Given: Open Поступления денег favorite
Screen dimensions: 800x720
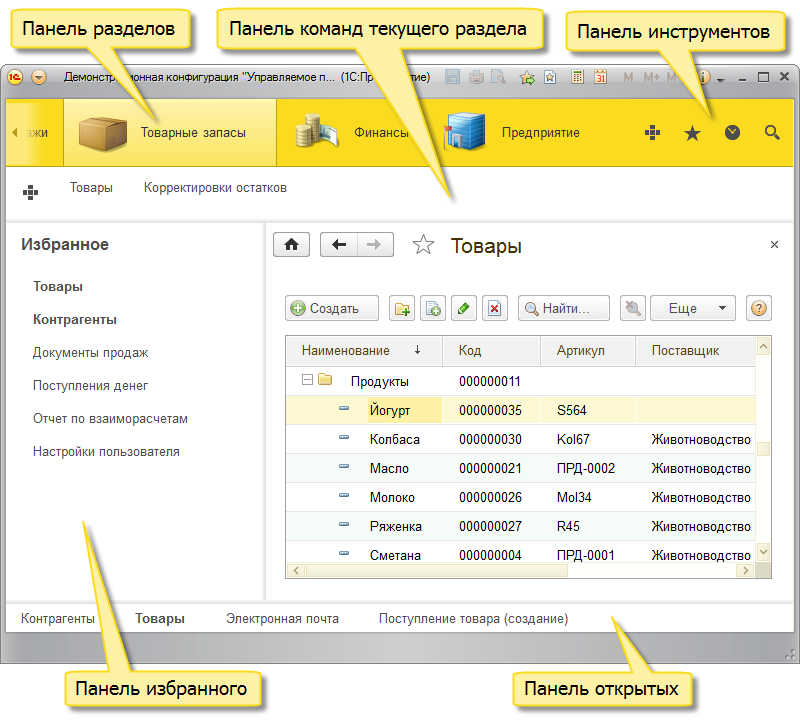Looking at the screenshot, I should point(91,386).
